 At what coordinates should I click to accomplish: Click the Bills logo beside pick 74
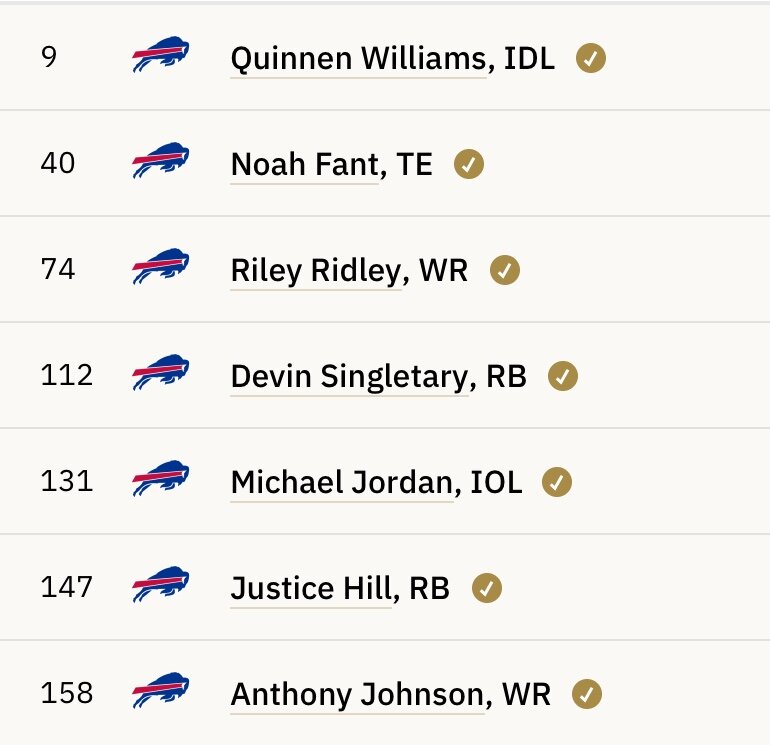click(x=161, y=266)
